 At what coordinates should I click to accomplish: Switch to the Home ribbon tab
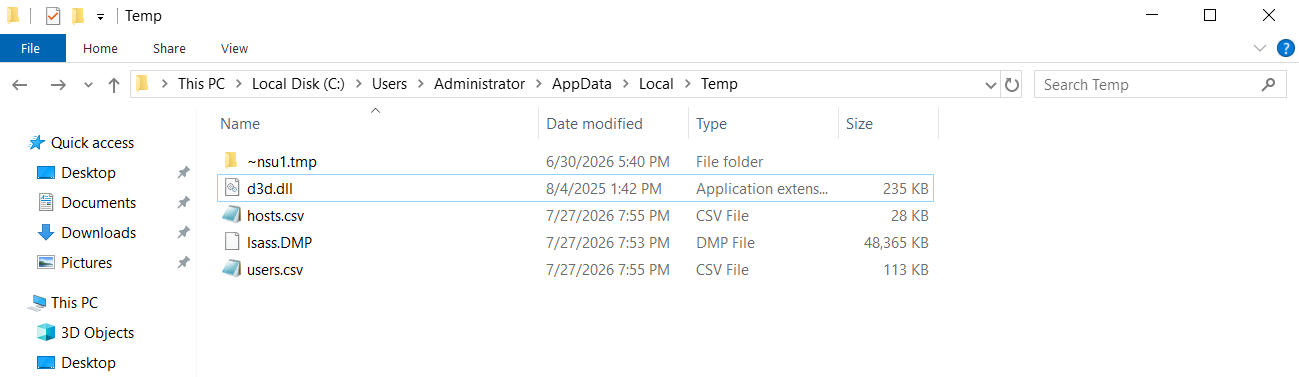(100, 48)
